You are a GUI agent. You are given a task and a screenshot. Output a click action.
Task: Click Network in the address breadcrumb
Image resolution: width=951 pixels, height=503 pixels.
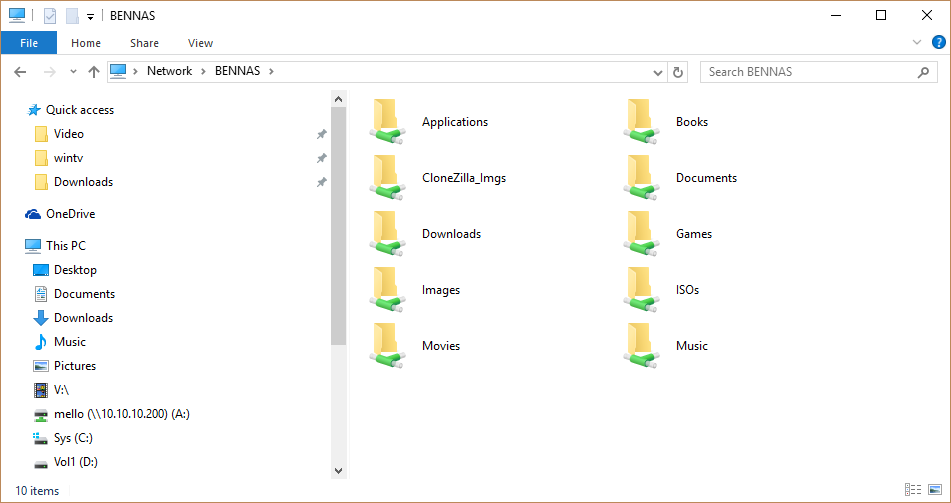(x=169, y=71)
